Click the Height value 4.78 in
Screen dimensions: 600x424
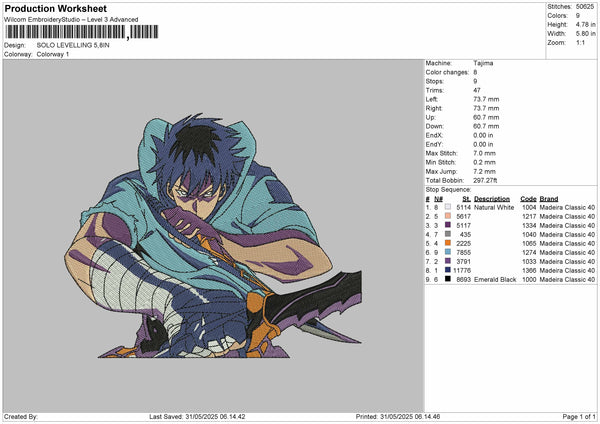(x=585, y=24)
